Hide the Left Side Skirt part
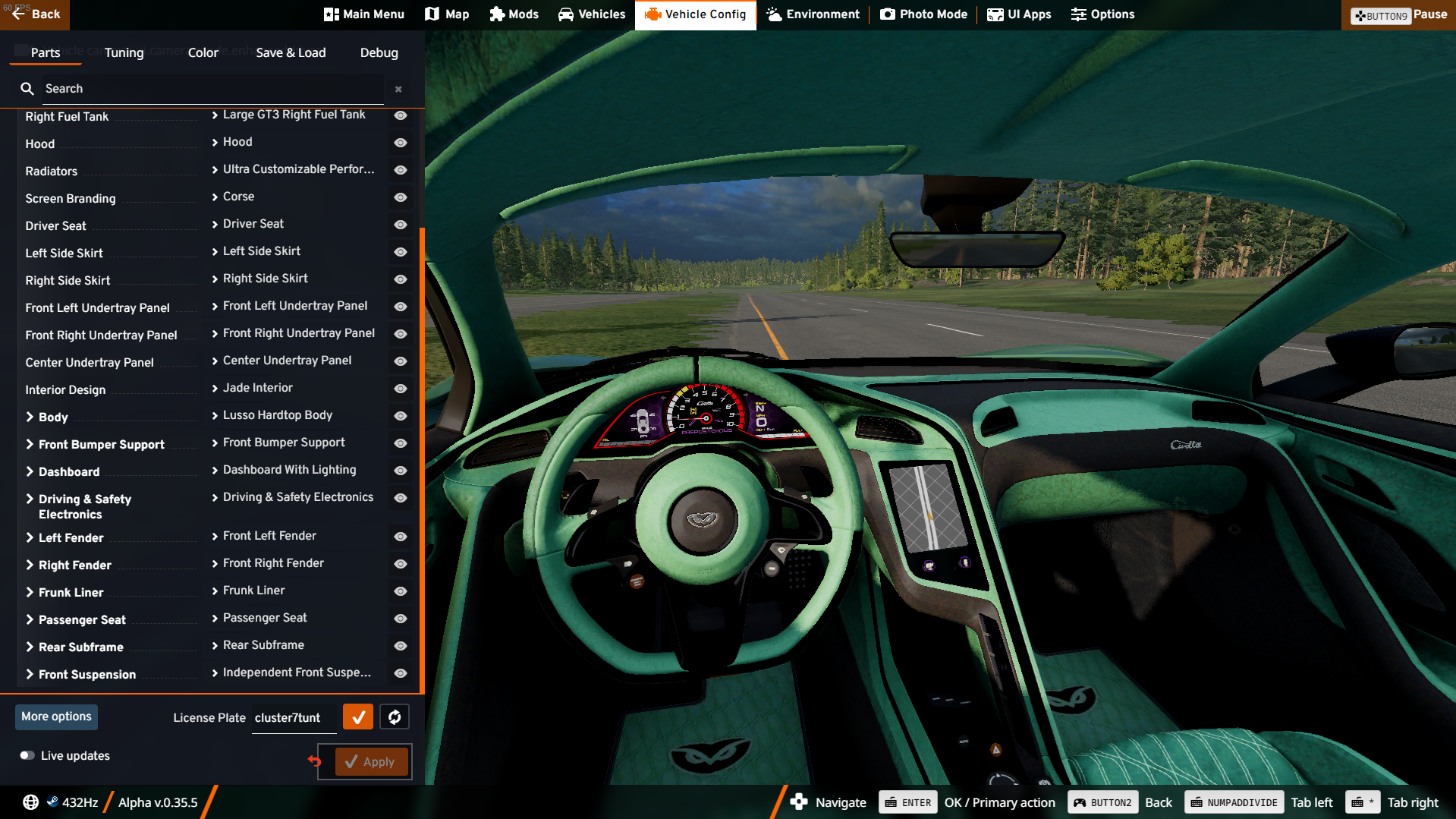The width and height of the screenshot is (1456, 819). [401, 252]
